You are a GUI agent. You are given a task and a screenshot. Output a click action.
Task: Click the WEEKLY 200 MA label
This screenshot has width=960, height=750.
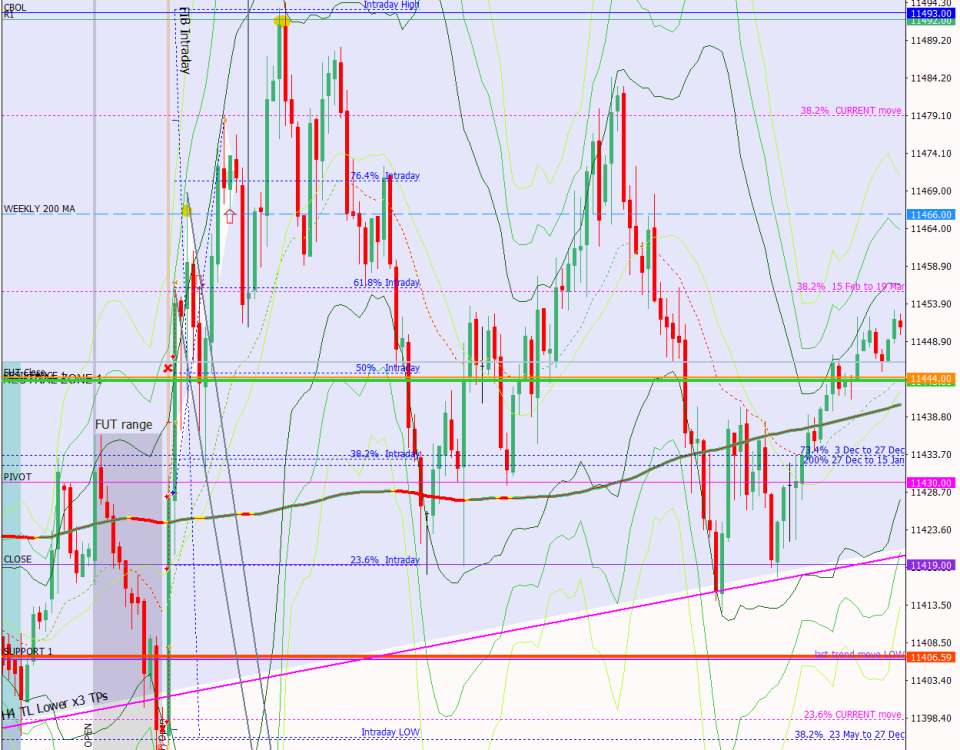click(40, 208)
